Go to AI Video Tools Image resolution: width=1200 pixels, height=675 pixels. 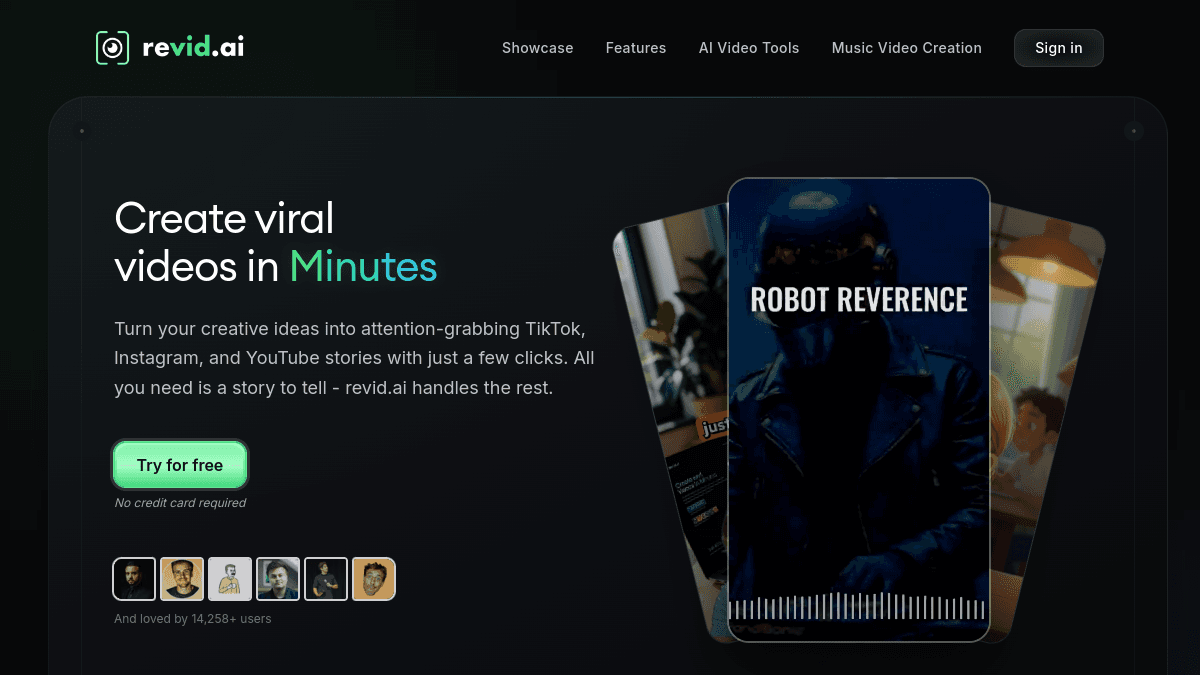(x=749, y=48)
